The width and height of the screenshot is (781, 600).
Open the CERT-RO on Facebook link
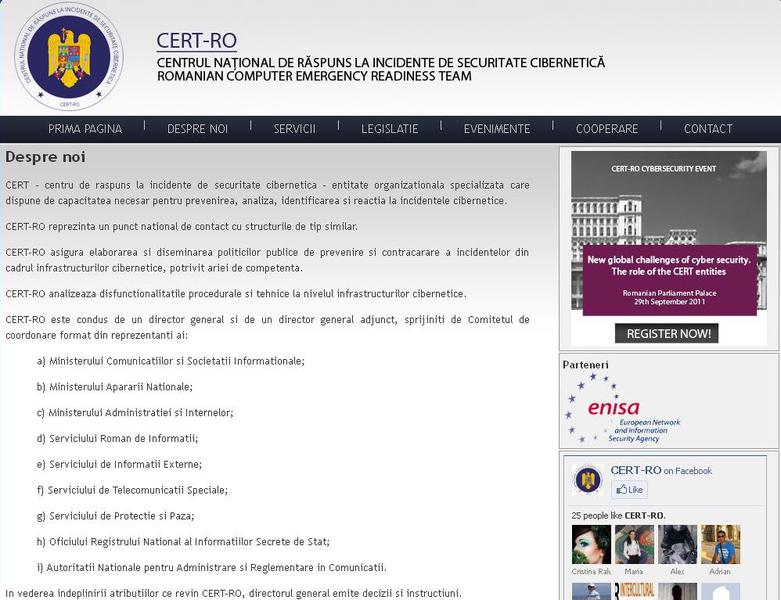click(661, 471)
